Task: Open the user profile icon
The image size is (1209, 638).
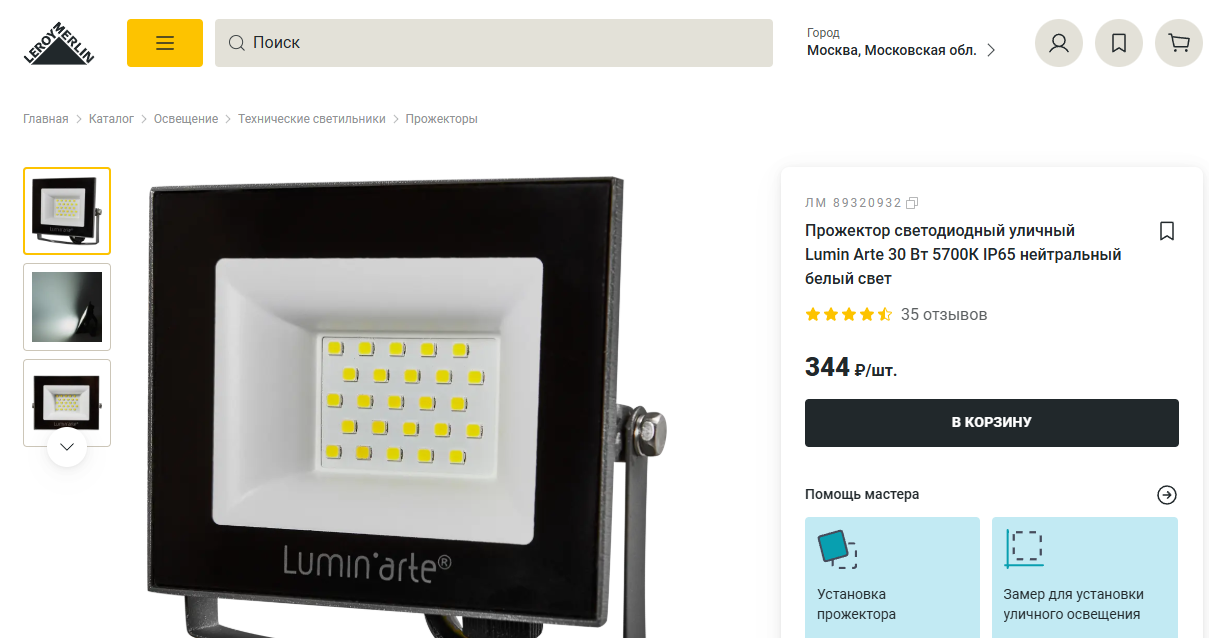Action: coord(1059,43)
